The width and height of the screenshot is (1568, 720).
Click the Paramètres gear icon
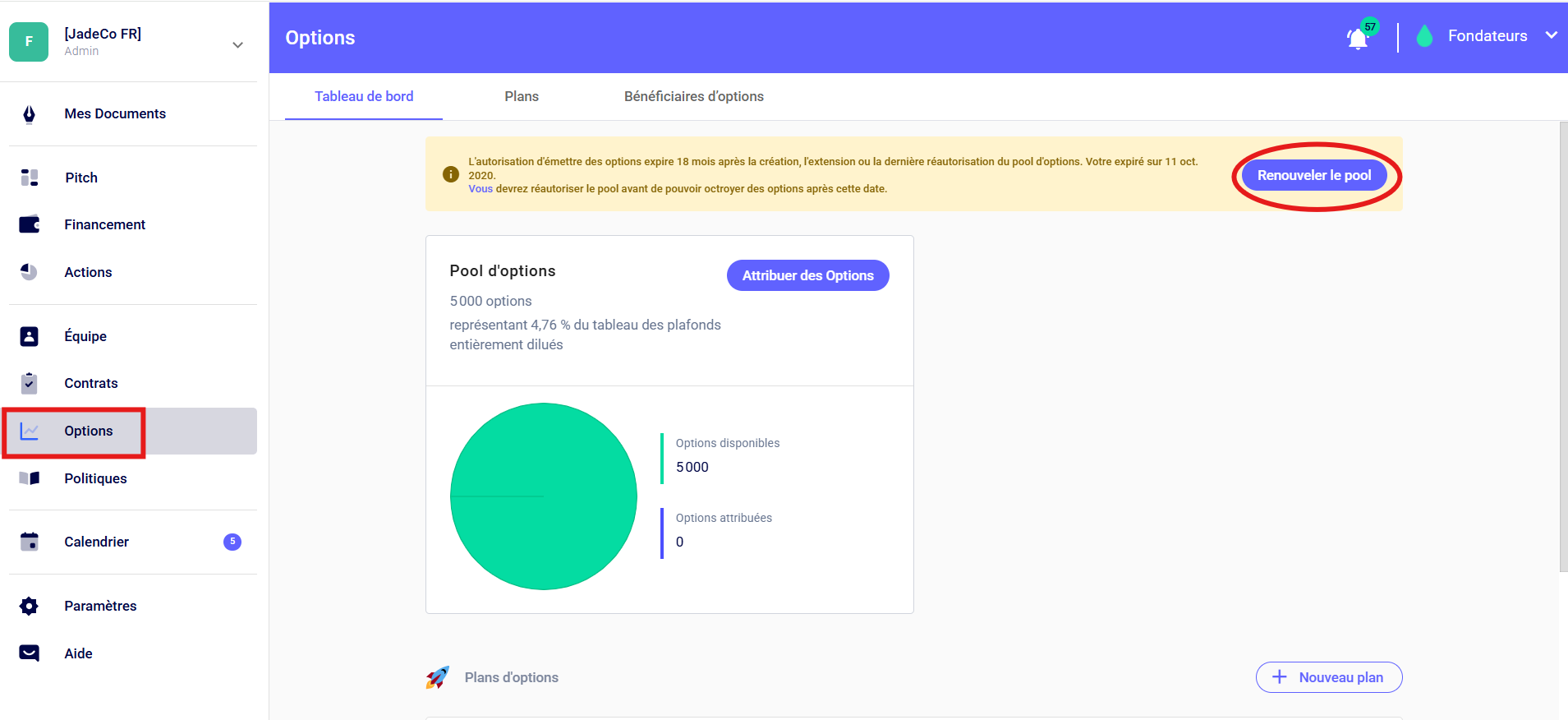click(30, 606)
